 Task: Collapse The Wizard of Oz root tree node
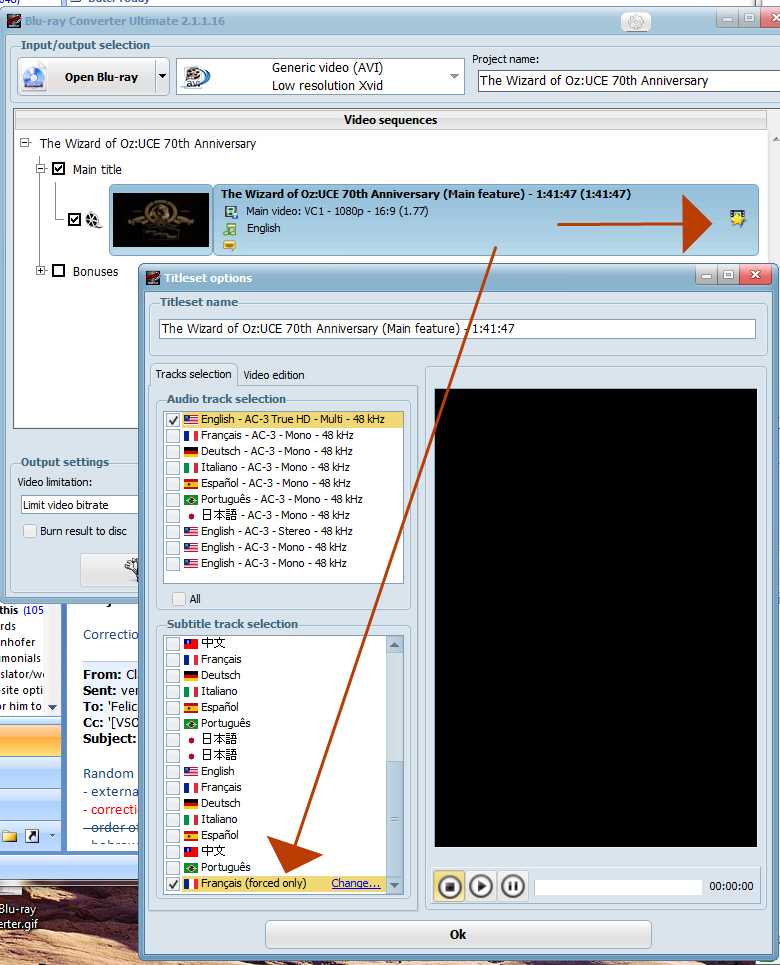(x=25, y=143)
